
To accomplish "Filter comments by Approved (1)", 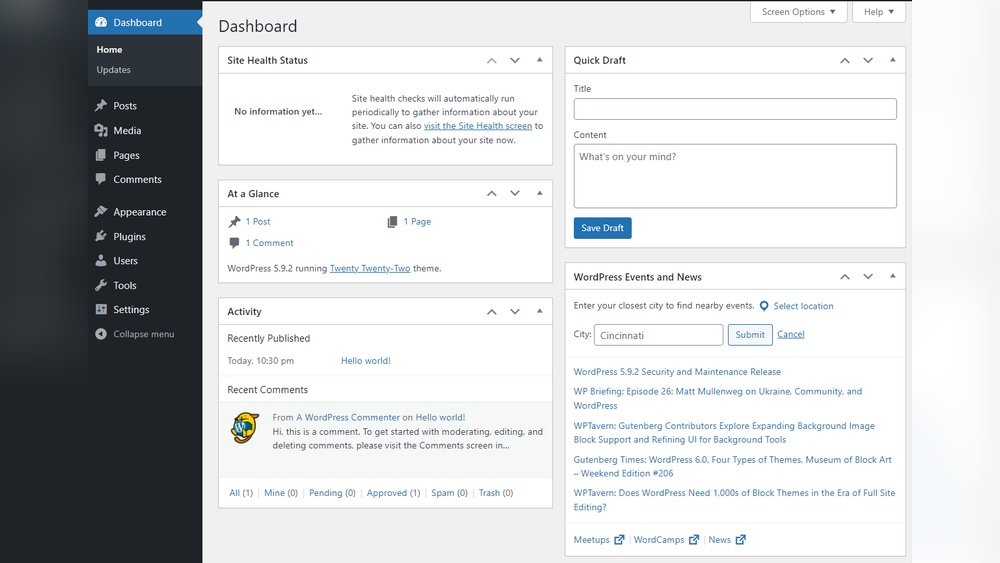I will pyautogui.click(x=393, y=493).
